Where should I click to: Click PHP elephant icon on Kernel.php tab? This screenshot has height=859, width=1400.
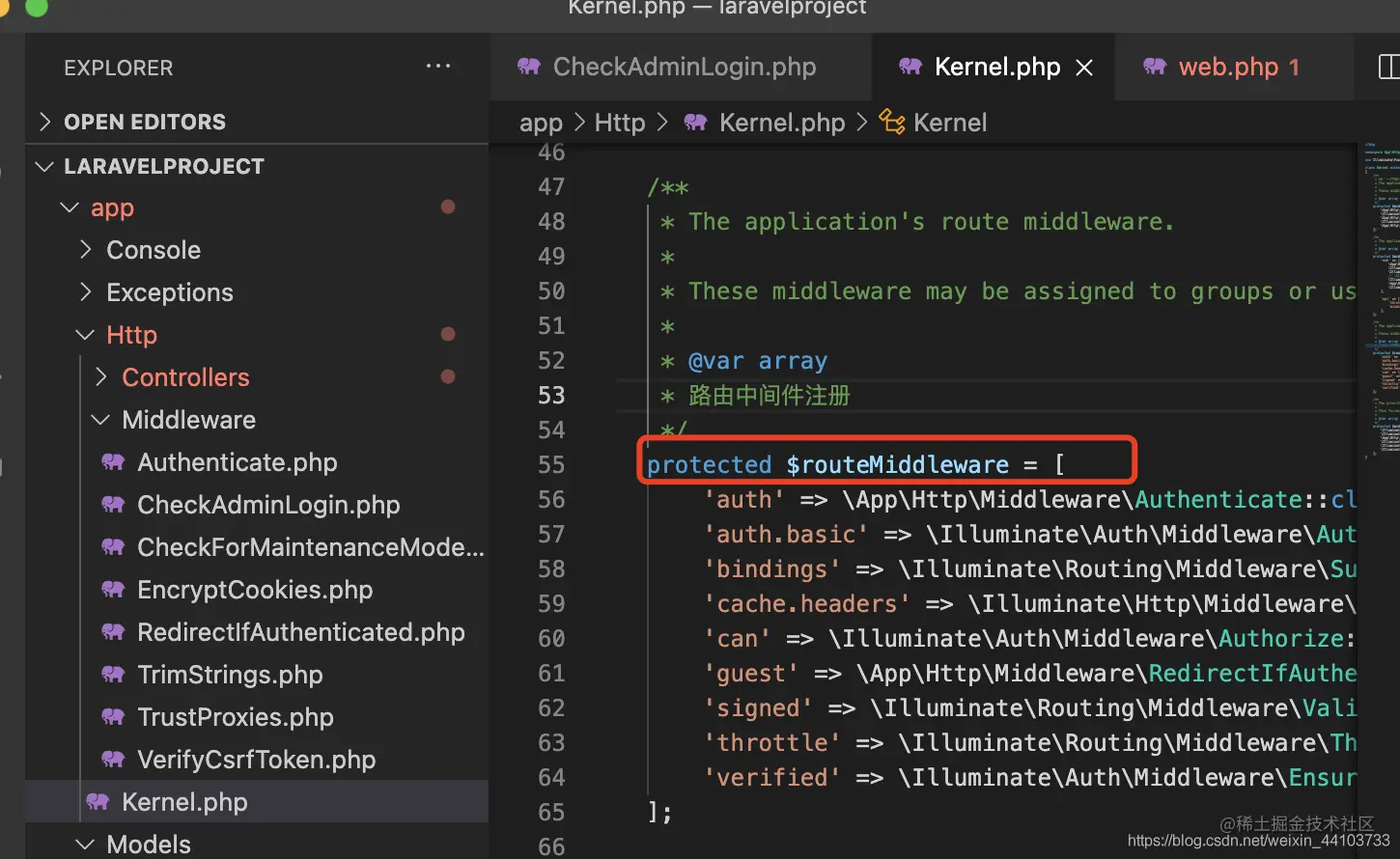(910, 67)
